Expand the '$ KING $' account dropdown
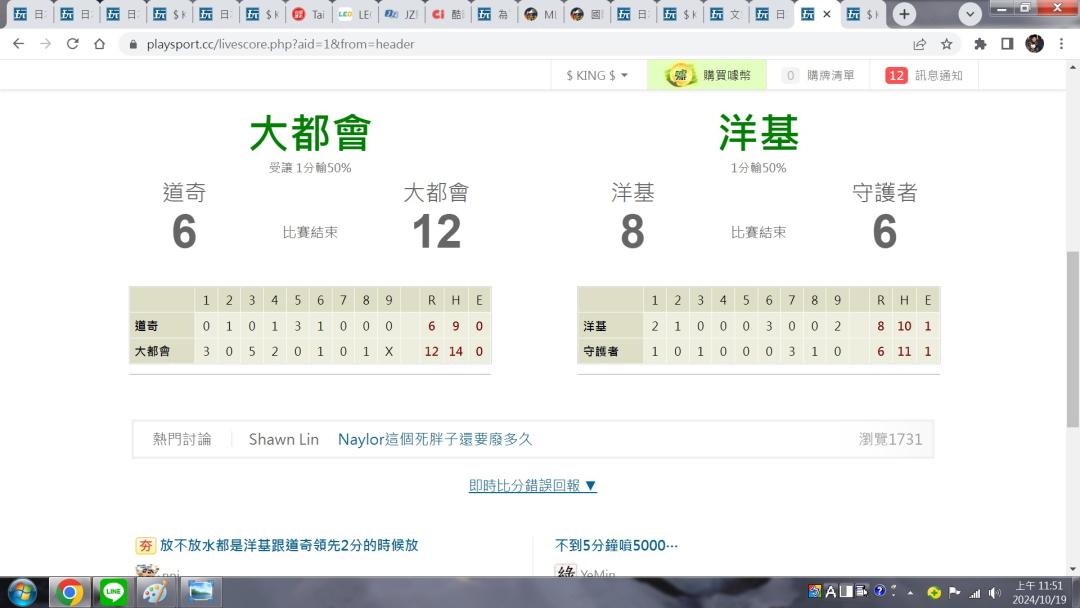The height and width of the screenshot is (608, 1080). point(597,76)
